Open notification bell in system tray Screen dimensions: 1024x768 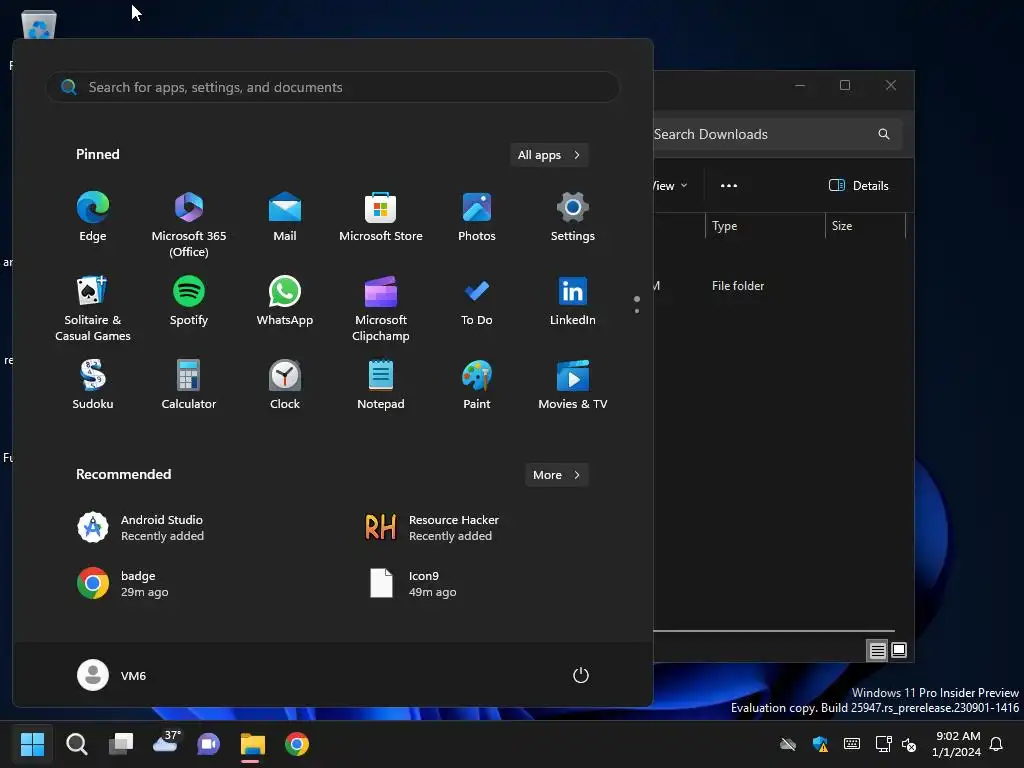pos(997,744)
